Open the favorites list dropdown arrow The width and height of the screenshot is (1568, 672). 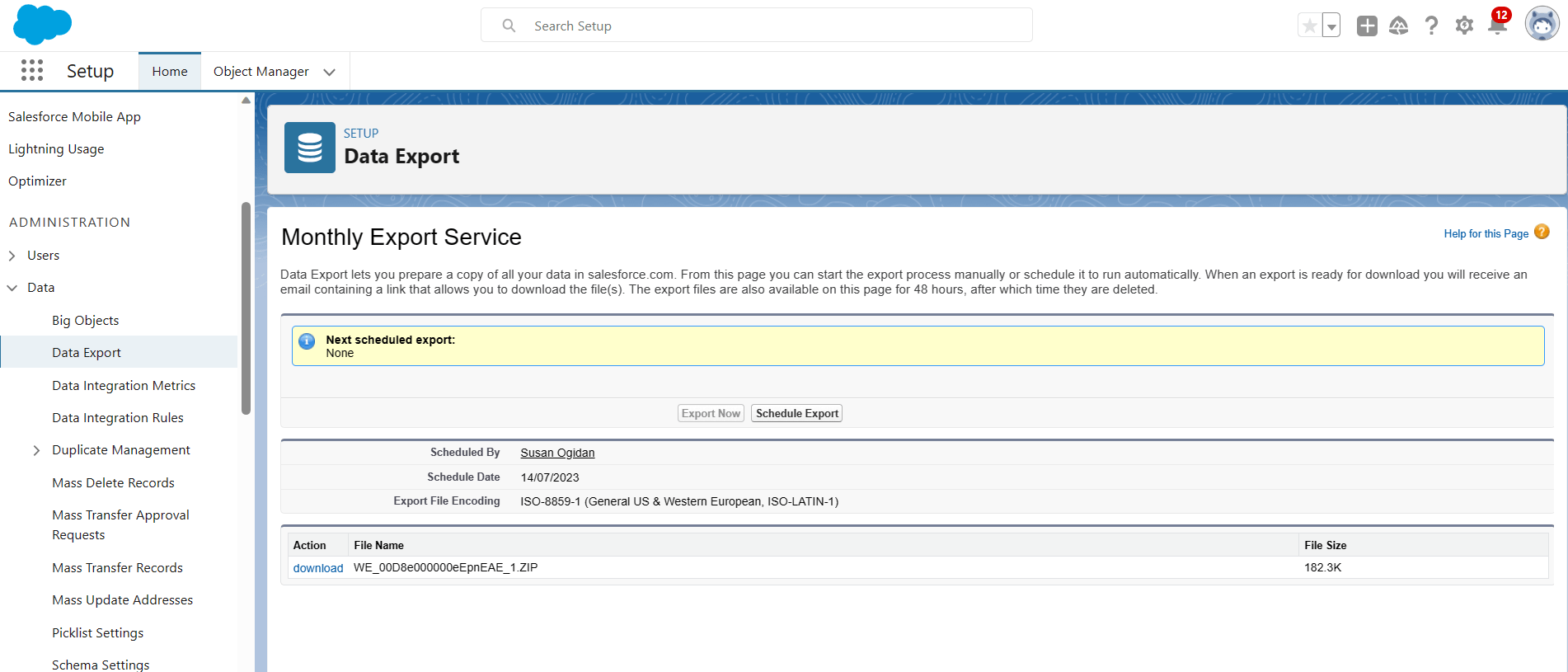point(1331,26)
